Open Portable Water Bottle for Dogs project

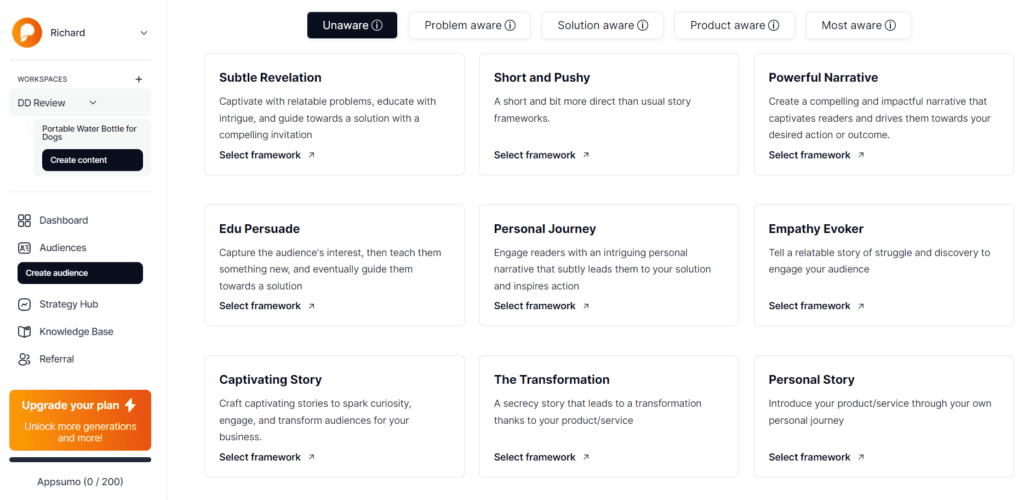click(x=89, y=132)
